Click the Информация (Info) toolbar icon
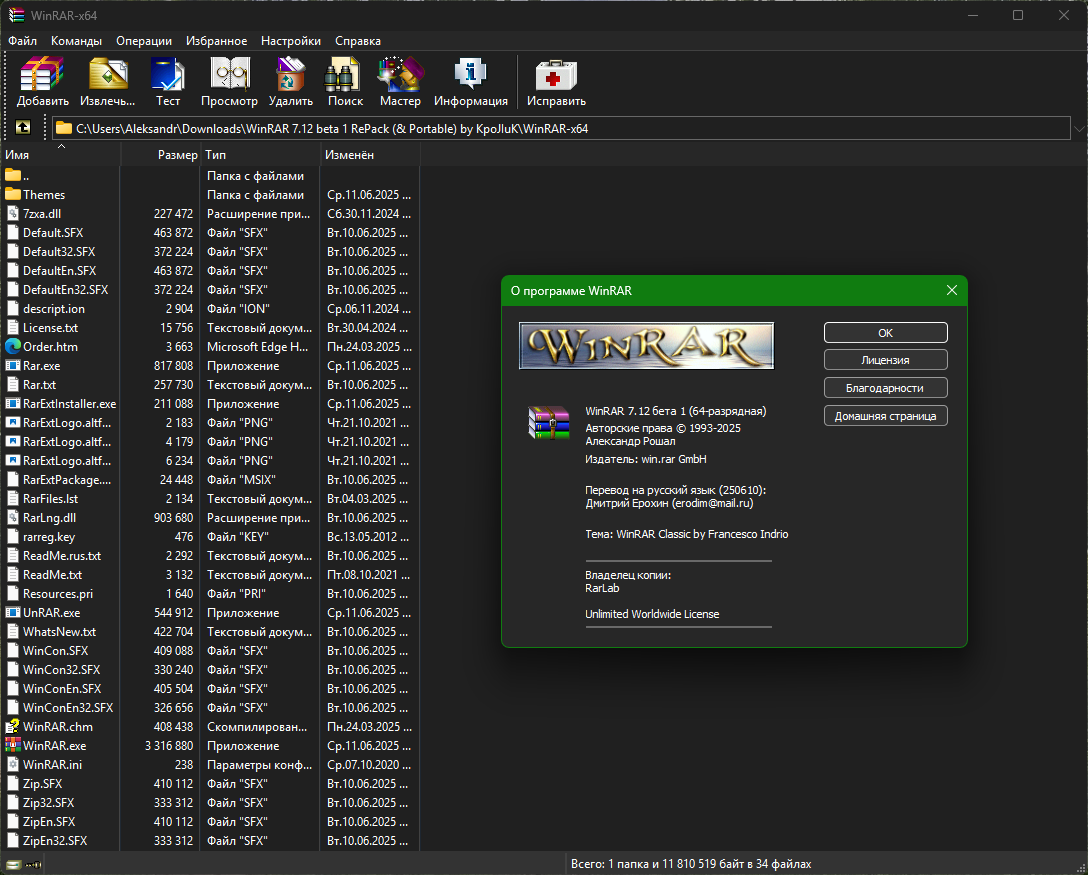Screen dimensions: 1088x875 471,82
